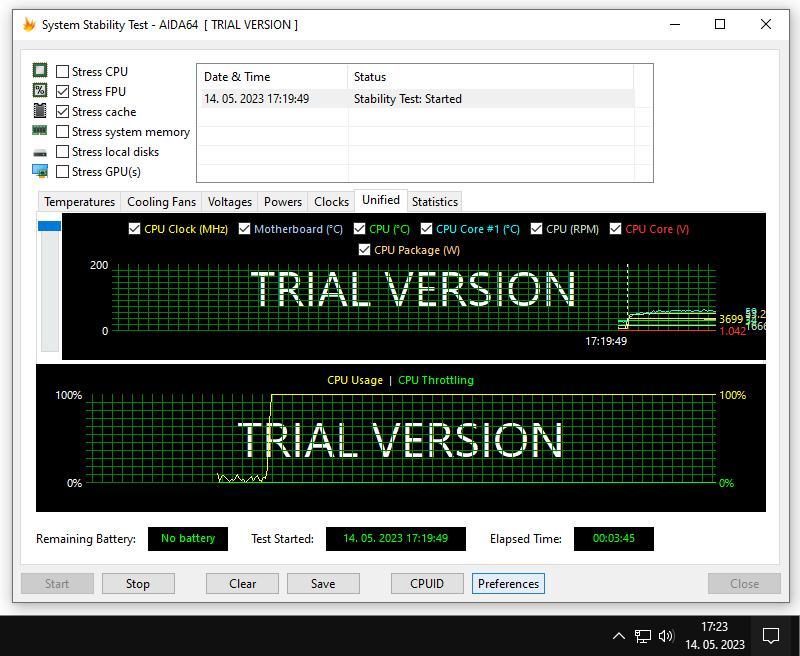Toggle CPU Clock (MHz) graph checkbox

[135, 229]
